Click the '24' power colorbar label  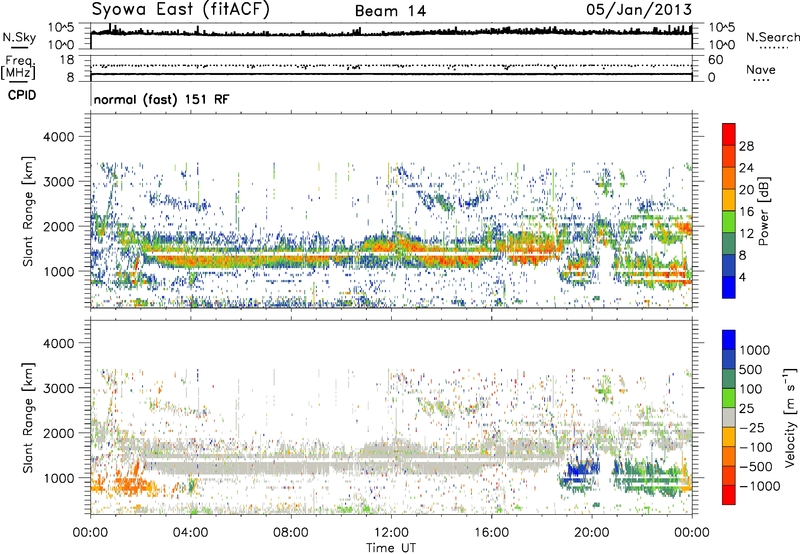pos(746,168)
